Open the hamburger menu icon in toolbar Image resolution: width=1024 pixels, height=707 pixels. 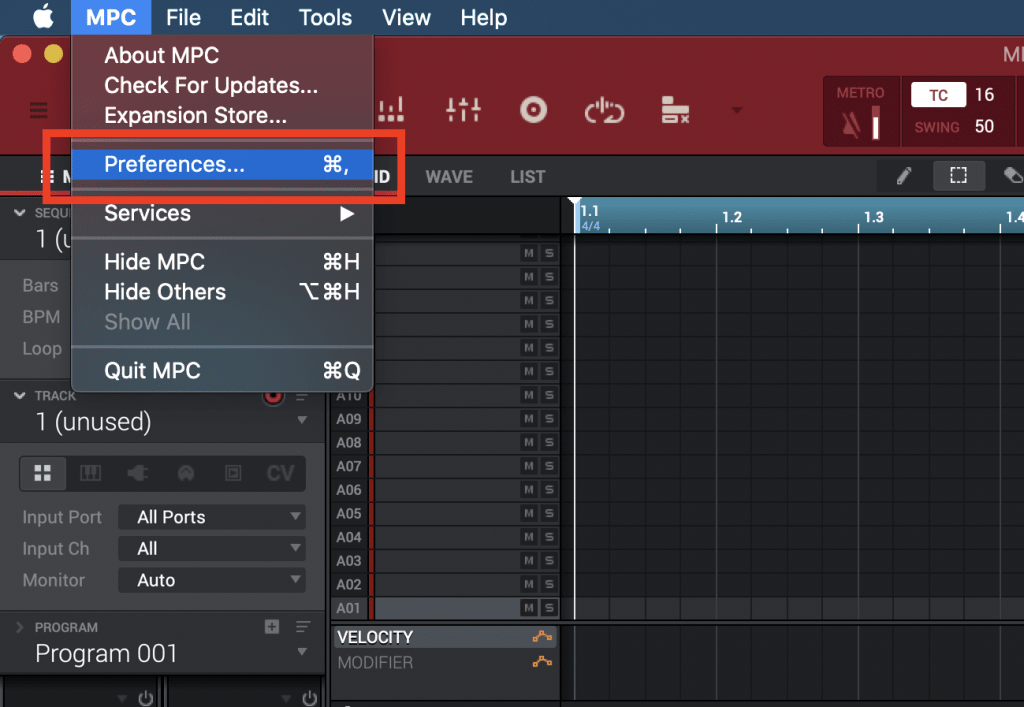click(x=39, y=110)
